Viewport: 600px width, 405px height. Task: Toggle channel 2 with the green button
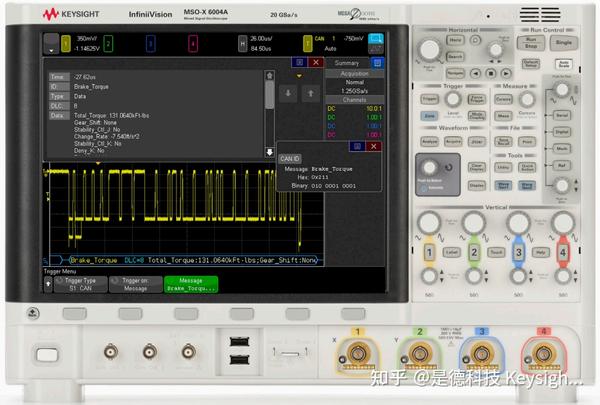coord(474,252)
